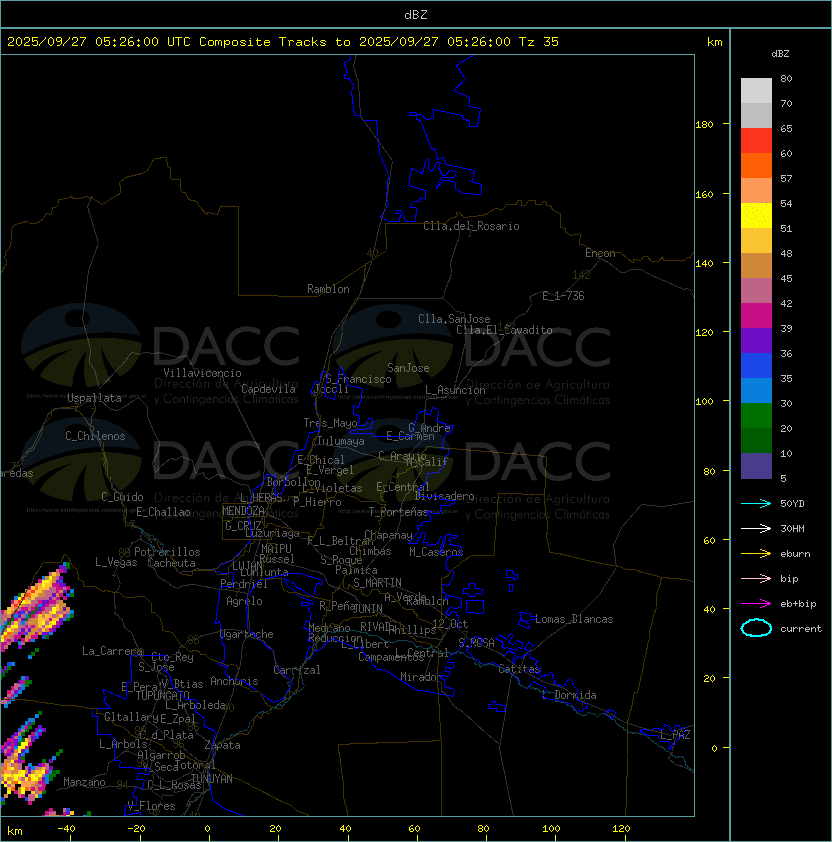Click the 80 label atop dBZ scale

tap(786, 78)
